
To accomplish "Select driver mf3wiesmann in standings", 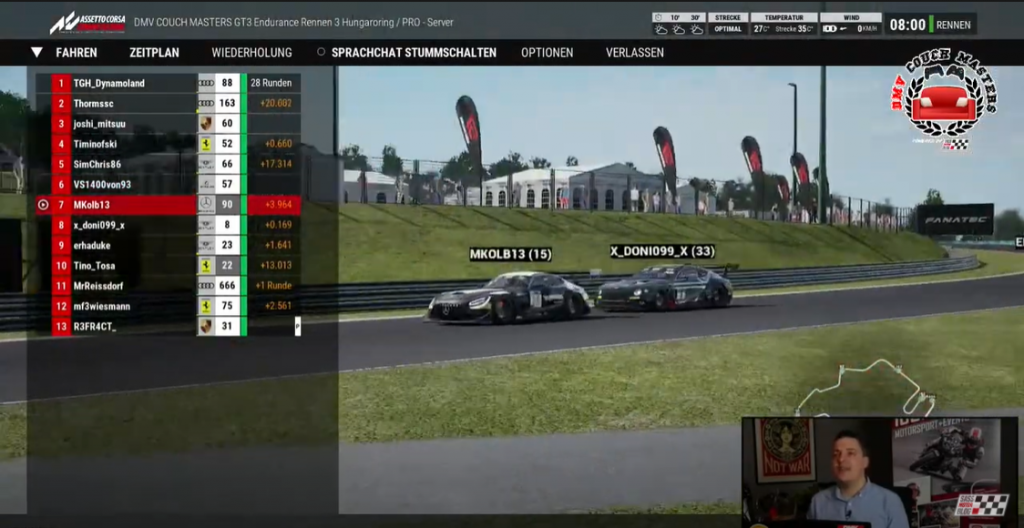I will pyautogui.click(x=101, y=306).
